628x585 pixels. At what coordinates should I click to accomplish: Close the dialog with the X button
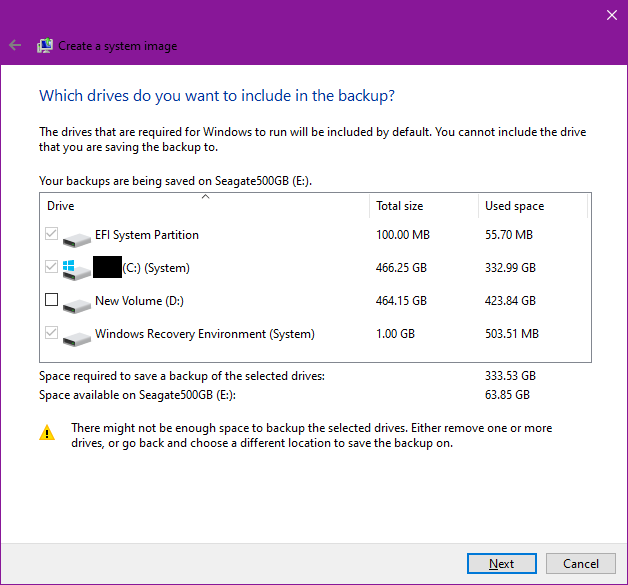(x=611, y=15)
